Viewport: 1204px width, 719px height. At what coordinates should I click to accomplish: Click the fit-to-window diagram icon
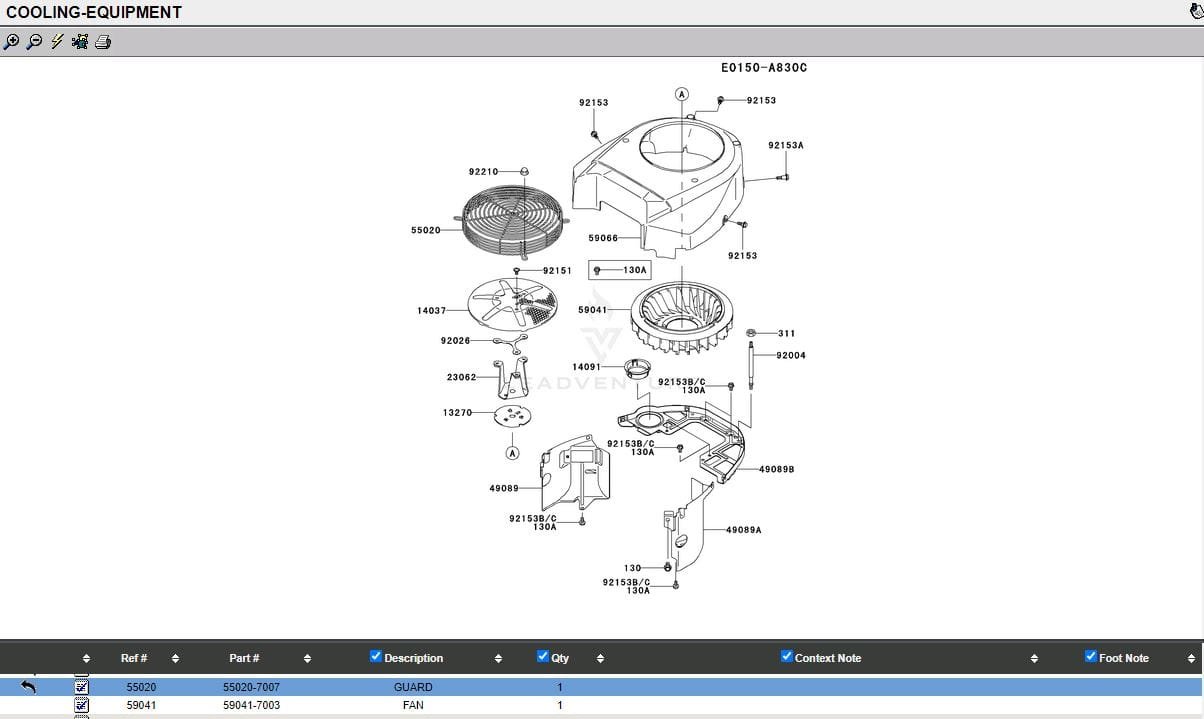(80, 42)
